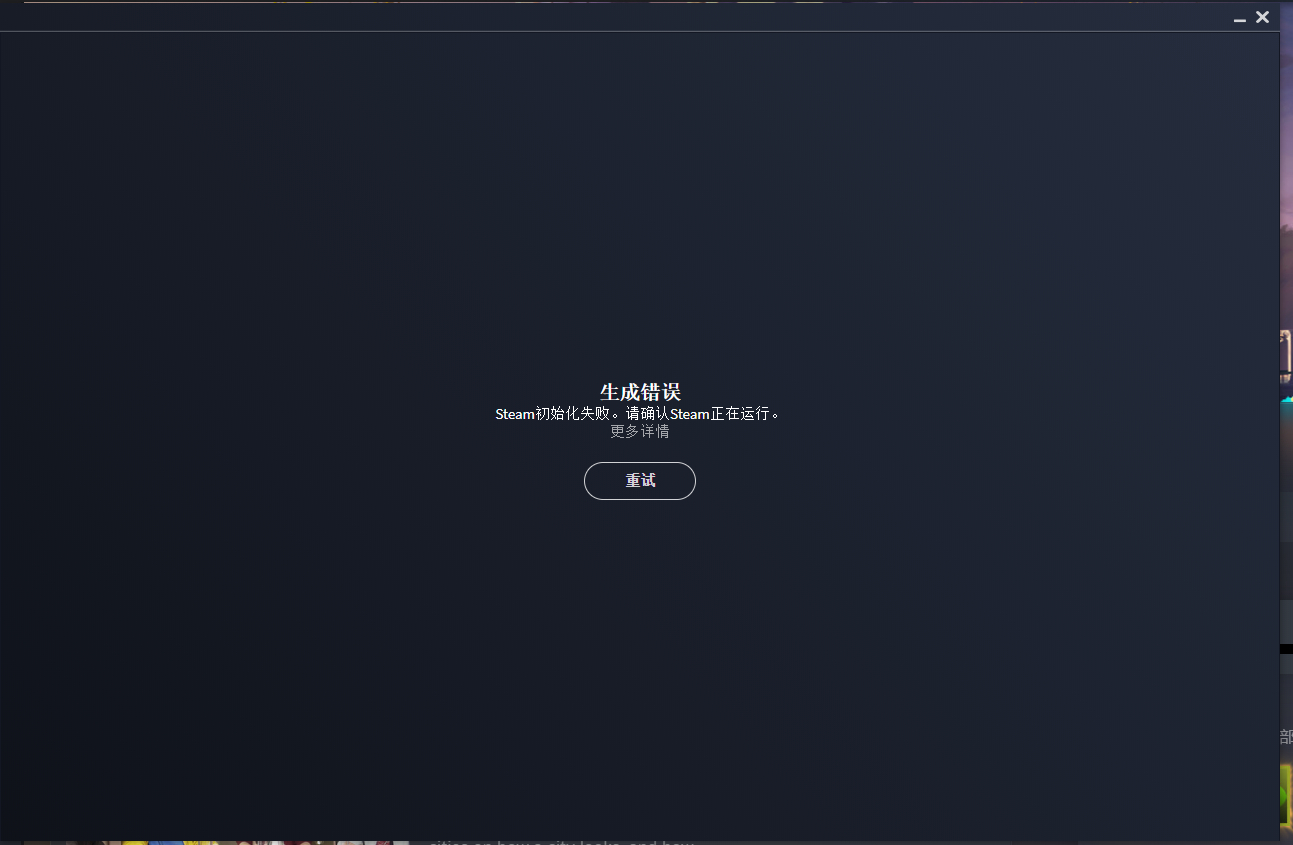Click the Steam初始化失败 error message

coord(638,414)
